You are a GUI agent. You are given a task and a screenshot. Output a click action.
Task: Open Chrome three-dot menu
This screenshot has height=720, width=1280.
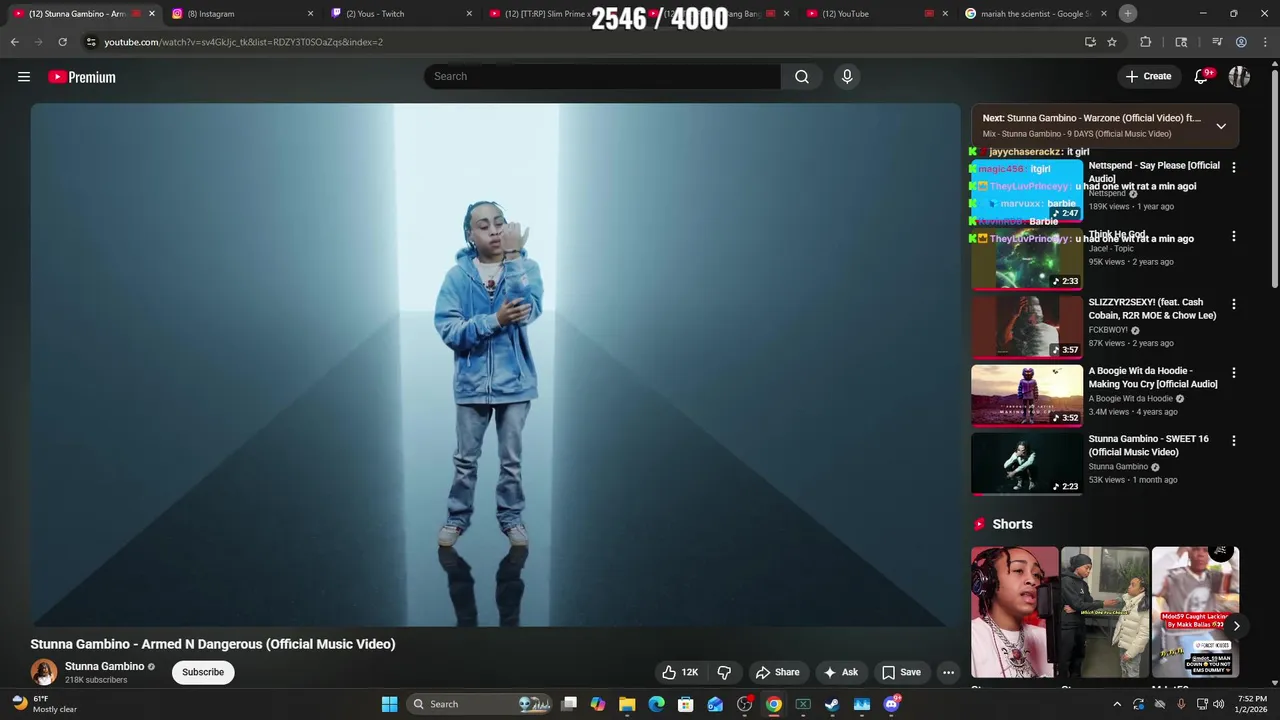pyautogui.click(x=1265, y=42)
